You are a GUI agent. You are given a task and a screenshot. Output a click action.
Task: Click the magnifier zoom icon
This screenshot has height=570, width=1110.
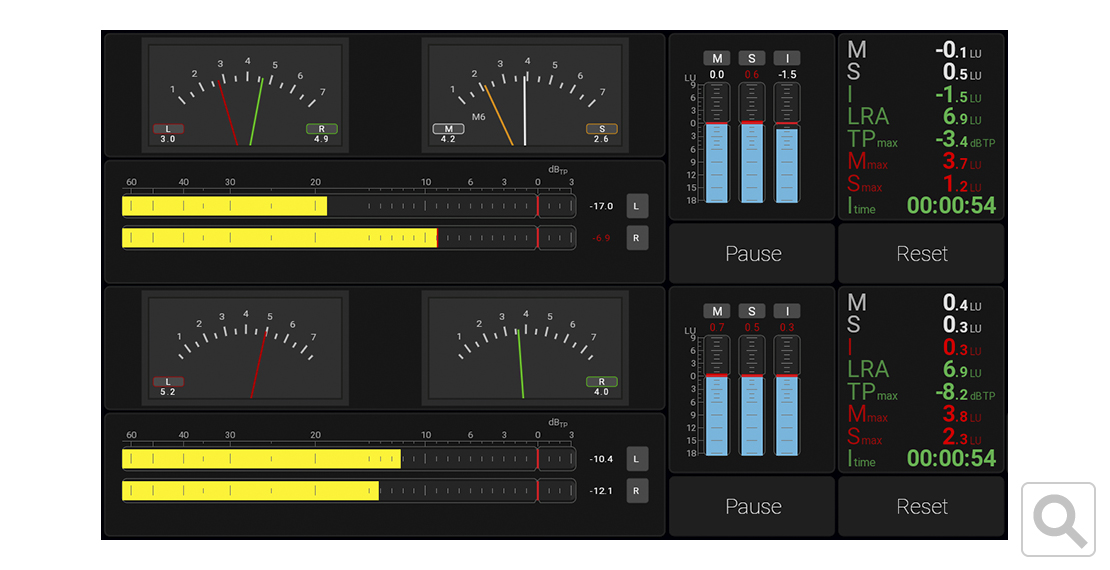point(1058,519)
